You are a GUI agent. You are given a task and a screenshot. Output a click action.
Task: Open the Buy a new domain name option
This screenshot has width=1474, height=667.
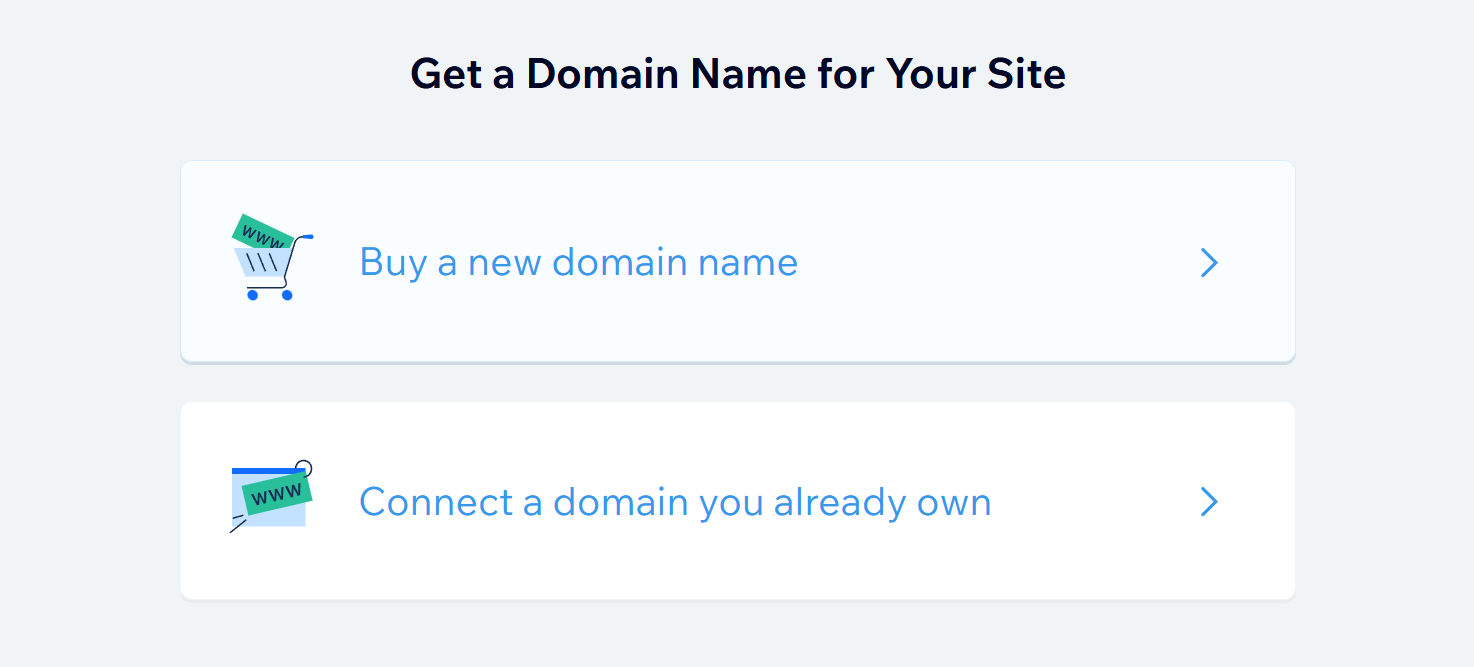pos(737,262)
